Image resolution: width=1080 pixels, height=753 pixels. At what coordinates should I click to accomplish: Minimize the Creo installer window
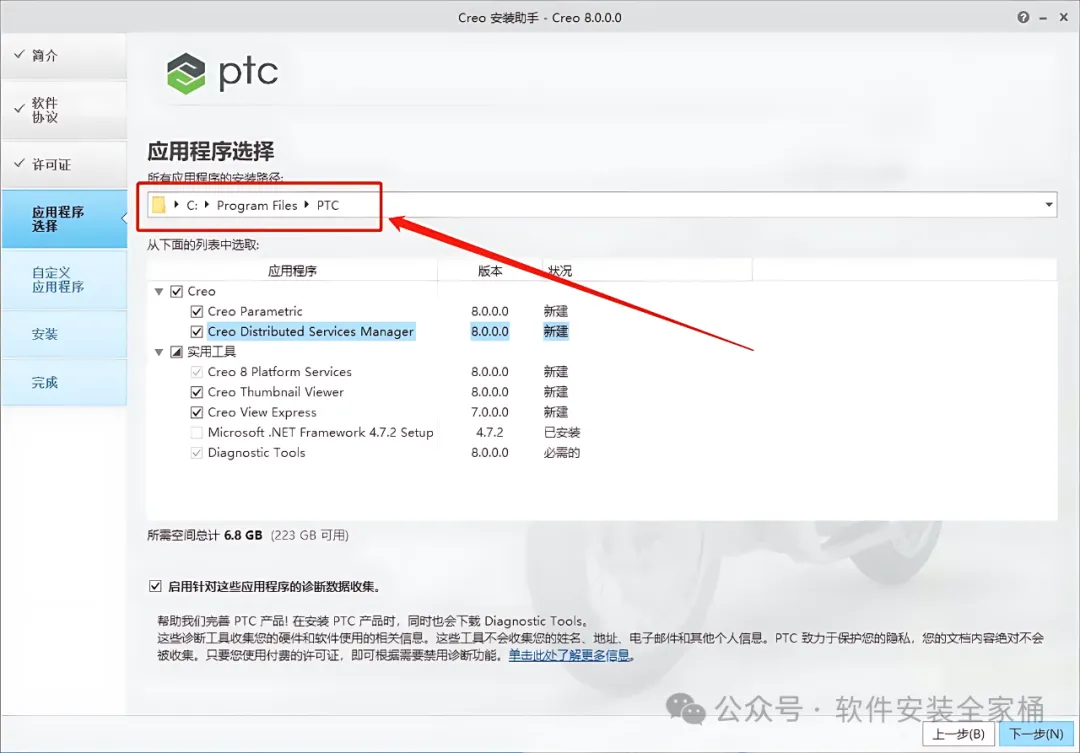click(1043, 18)
